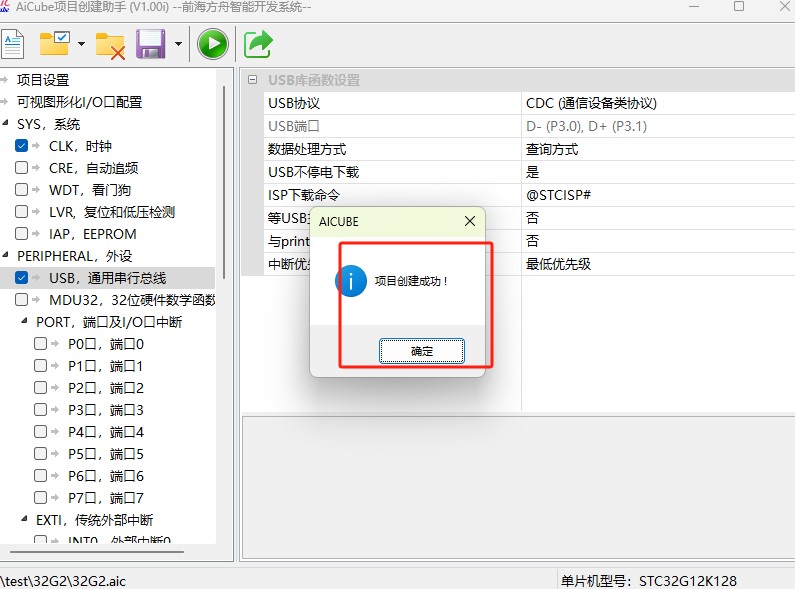Image resolution: width=795 pixels, height=589 pixels.
Task: Select CLK 时钟 tree label
Action: point(80,146)
